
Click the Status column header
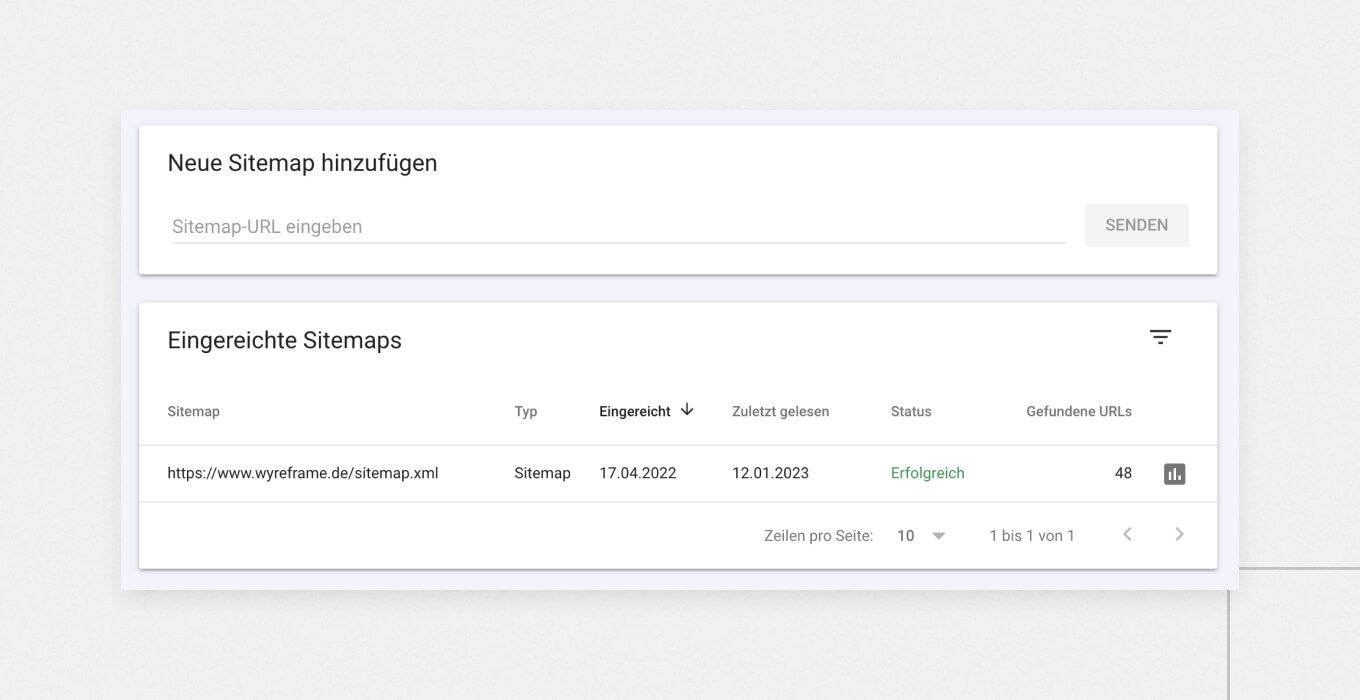pos(910,412)
